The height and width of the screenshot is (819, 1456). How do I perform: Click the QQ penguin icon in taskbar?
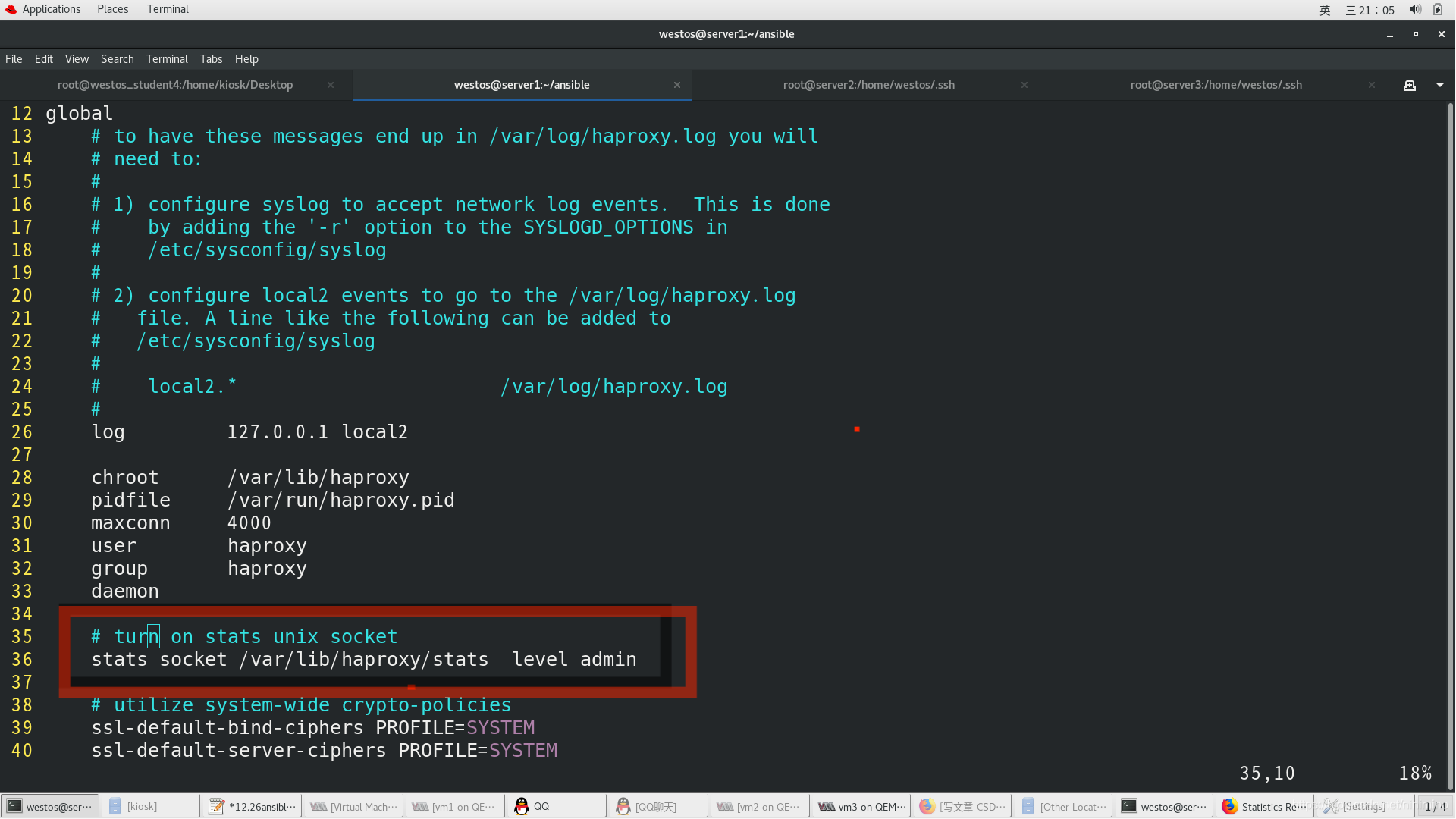tap(521, 806)
